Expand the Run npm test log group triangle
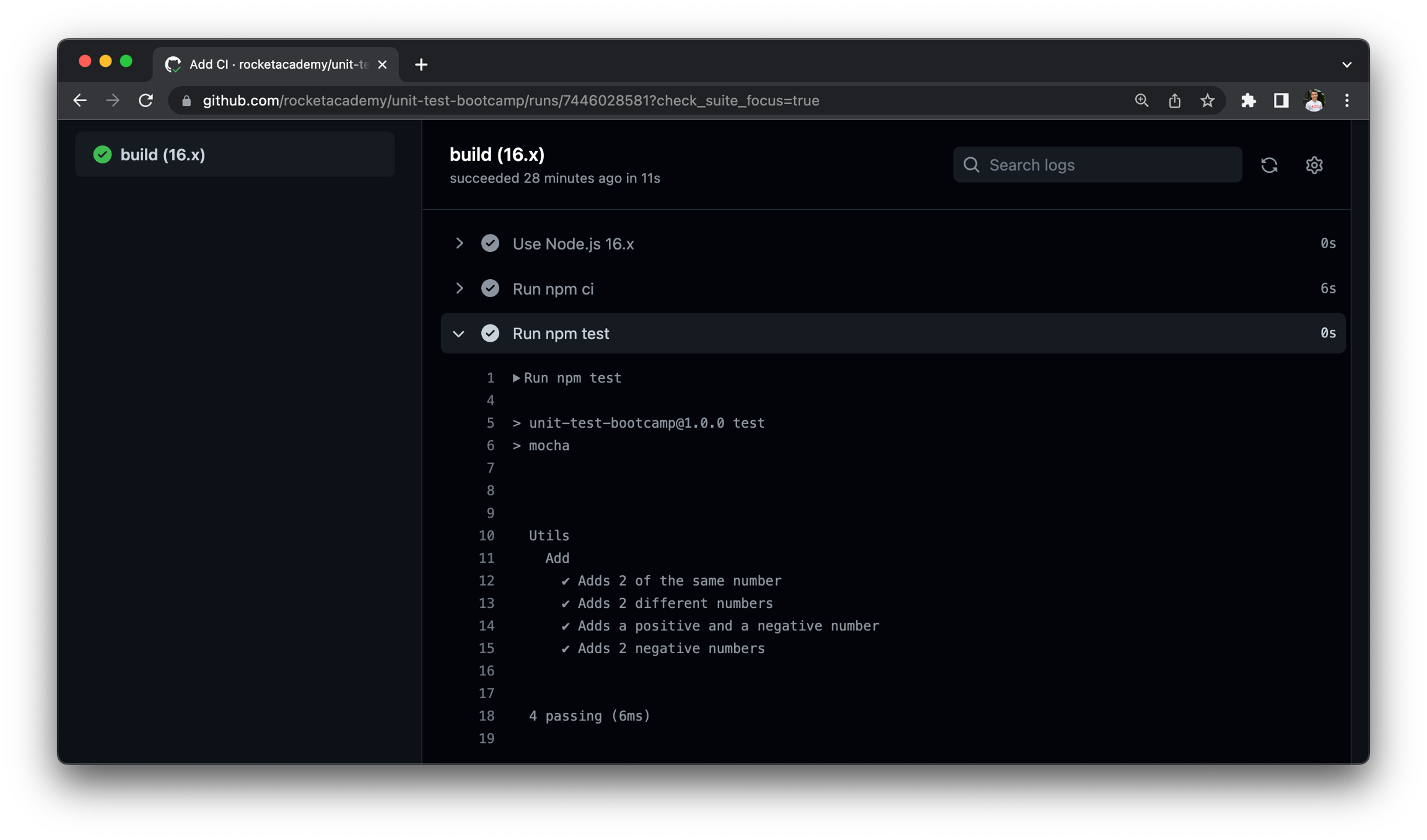 coord(516,378)
